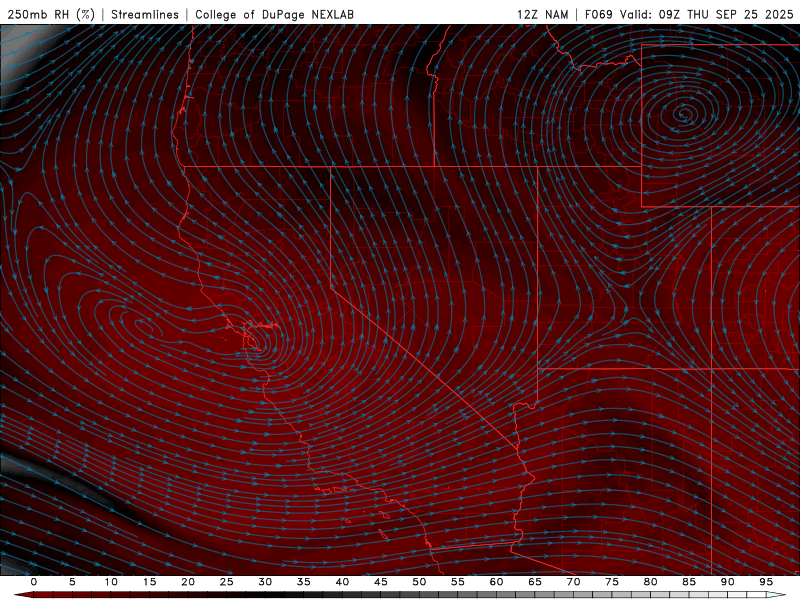Image resolution: width=800 pixels, height=600 pixels.
Task: Click the colorbar label "65"
Action: [x=534, y=582]
